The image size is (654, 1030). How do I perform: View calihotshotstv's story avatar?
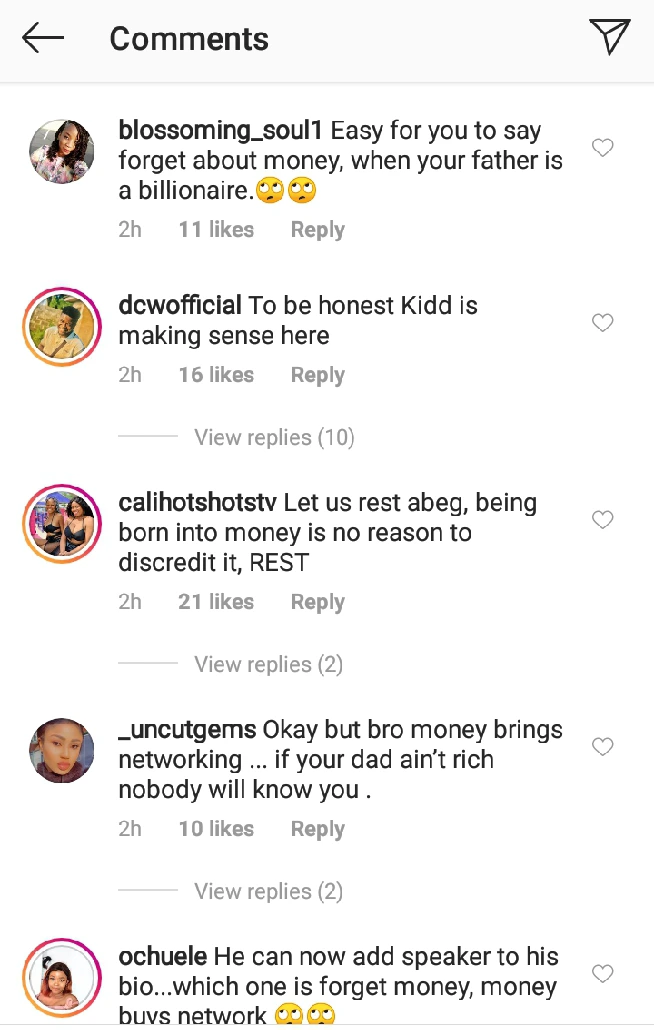[x=61, y=523]
